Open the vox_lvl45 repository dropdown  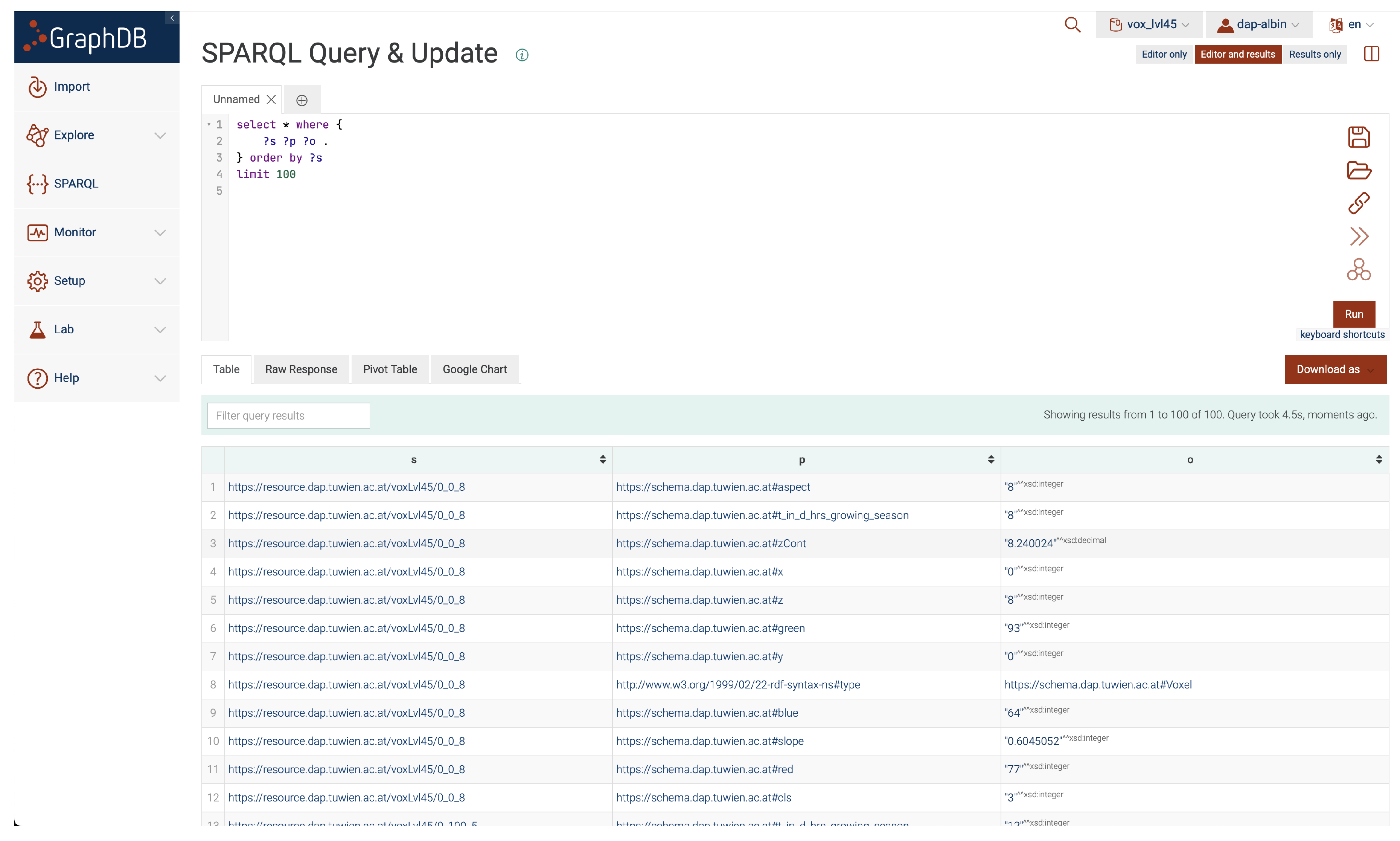1149,24
